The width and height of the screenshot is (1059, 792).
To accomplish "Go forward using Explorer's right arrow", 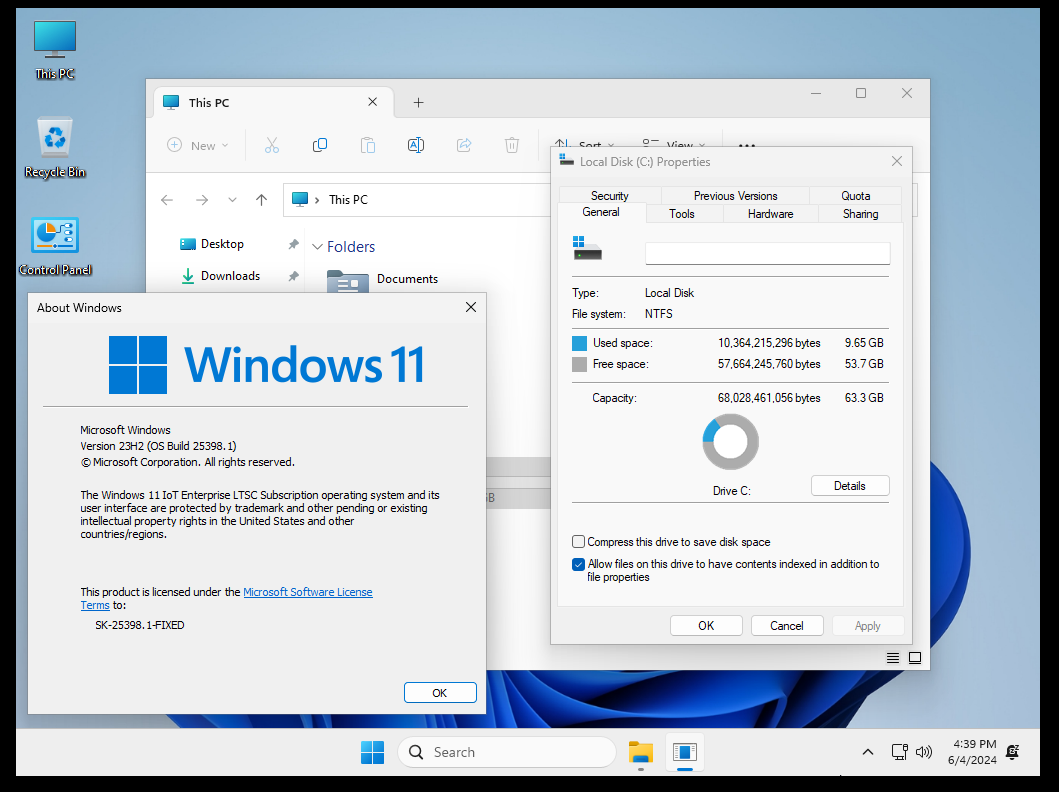I will coord(201,200).
